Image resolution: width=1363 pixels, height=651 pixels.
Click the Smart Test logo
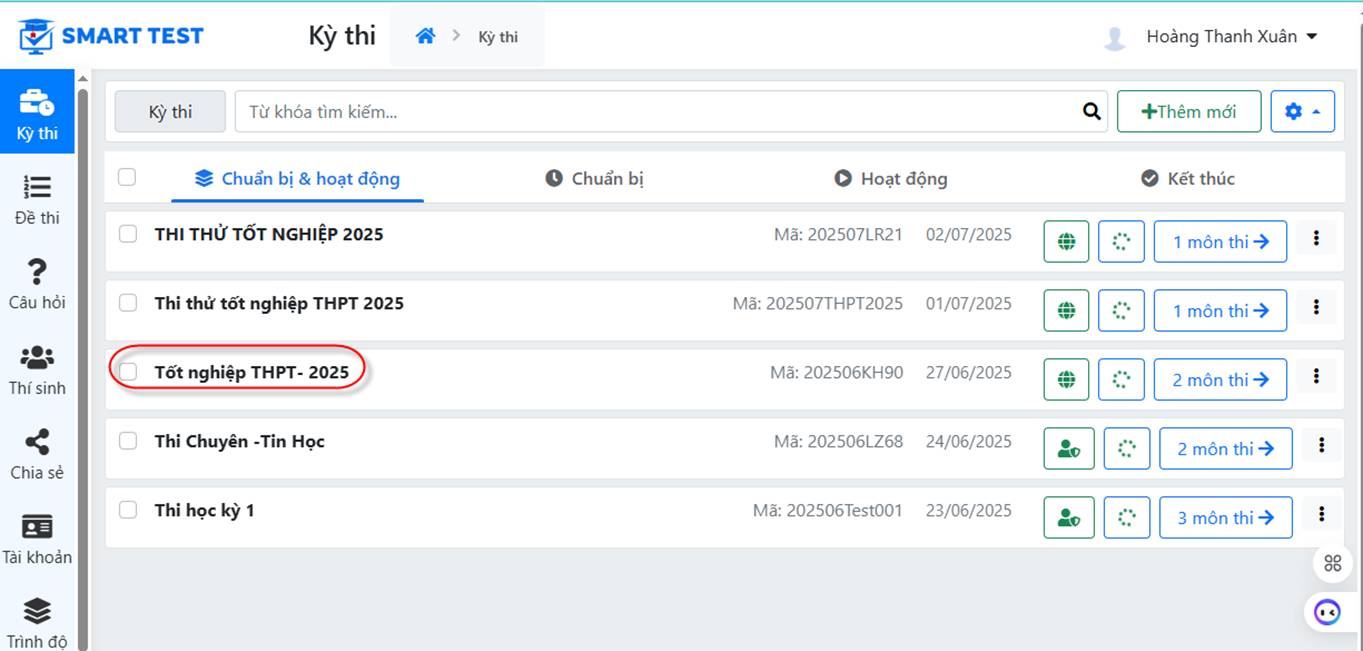point(111,37)
